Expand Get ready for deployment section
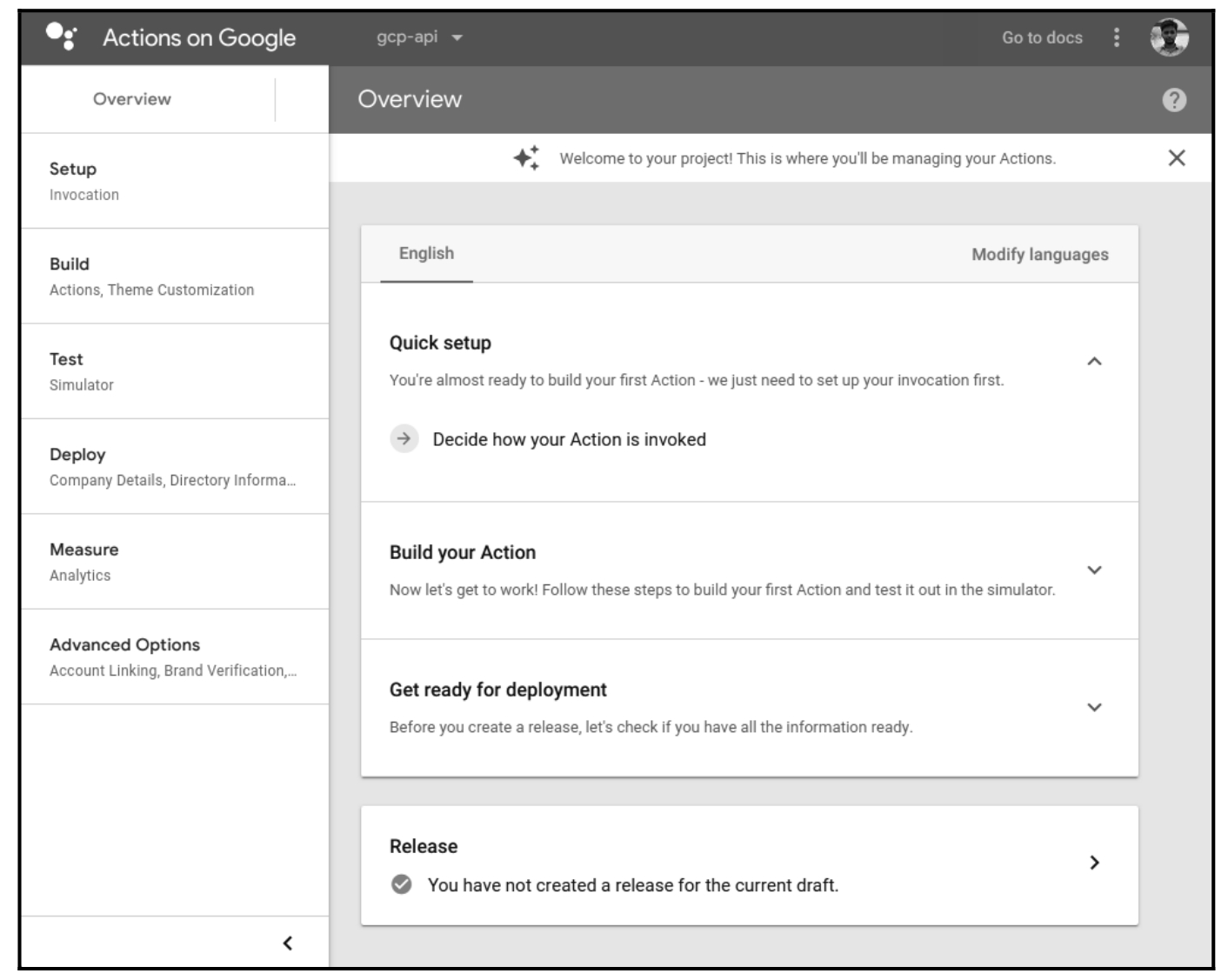 [x=1094, y=708]
